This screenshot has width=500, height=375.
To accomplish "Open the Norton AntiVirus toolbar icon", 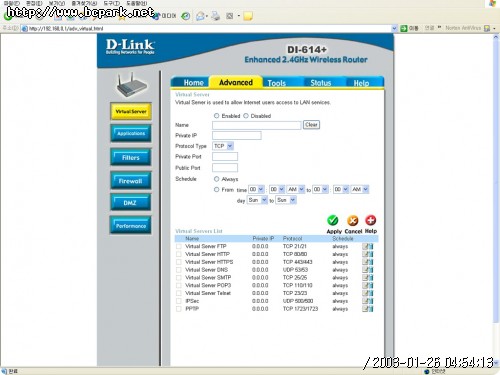I will (x=487, y=28).
